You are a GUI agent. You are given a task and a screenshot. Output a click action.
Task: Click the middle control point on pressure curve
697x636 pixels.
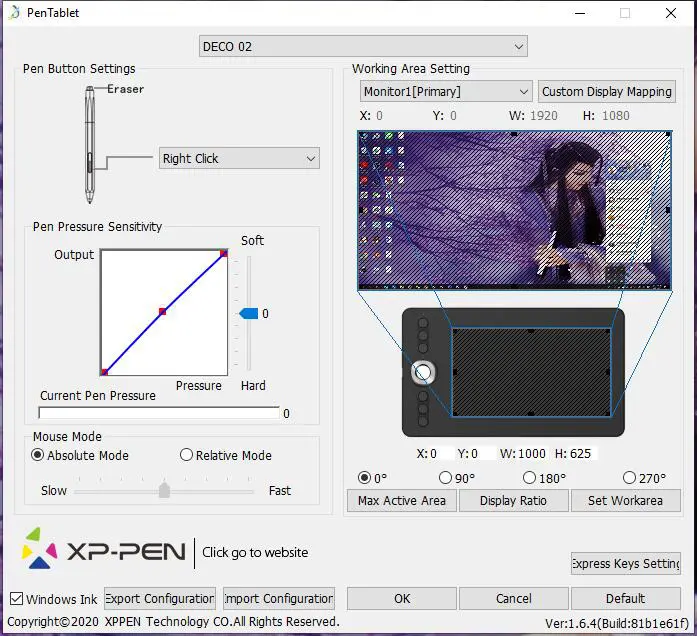pyautogui.click(x=162, y=312)
